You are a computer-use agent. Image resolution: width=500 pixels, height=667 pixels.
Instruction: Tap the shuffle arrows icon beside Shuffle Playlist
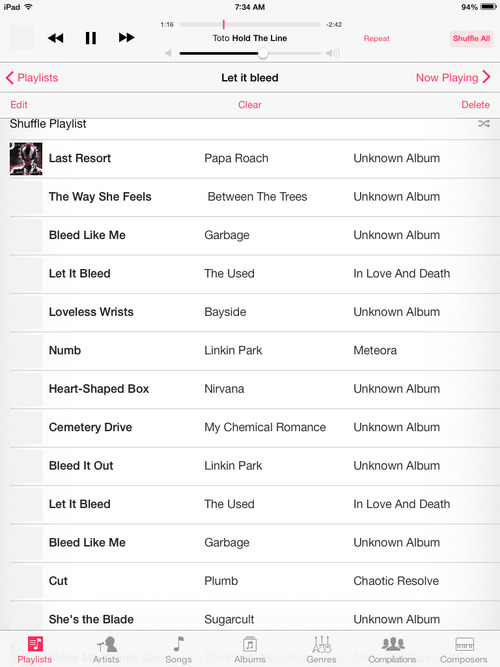click(x=484, y=124)
